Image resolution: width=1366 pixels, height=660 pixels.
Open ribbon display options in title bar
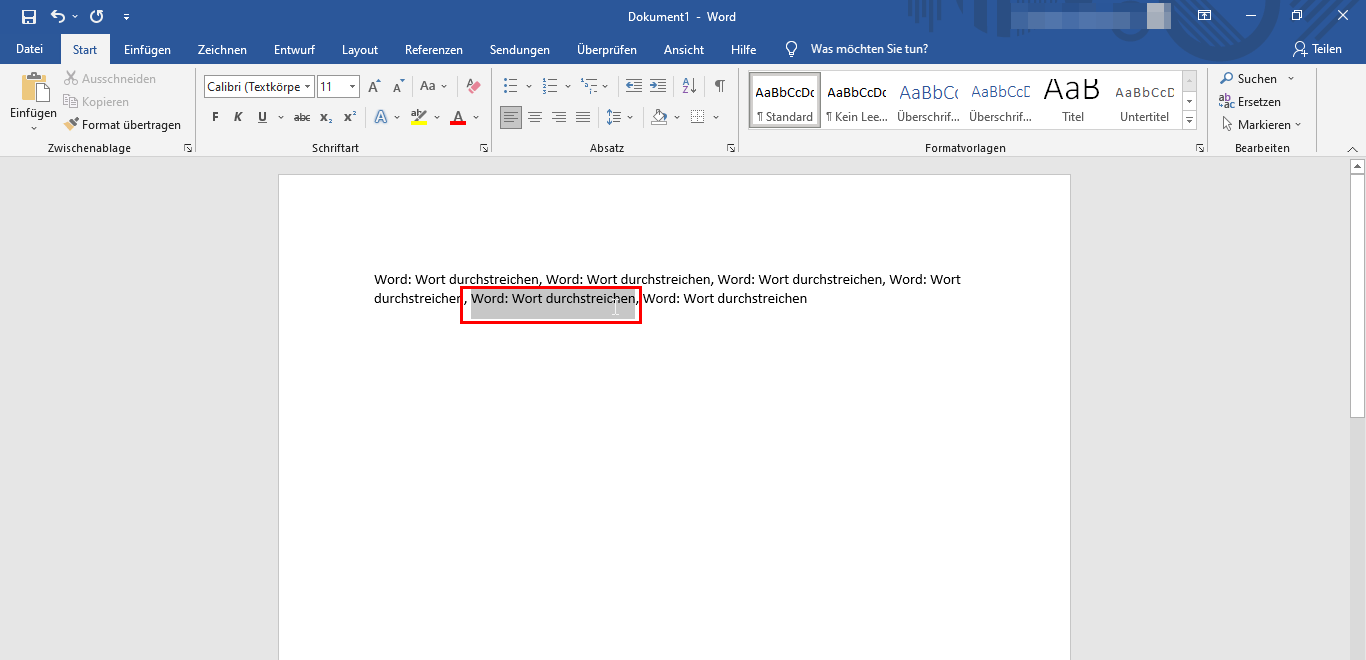1205,16
